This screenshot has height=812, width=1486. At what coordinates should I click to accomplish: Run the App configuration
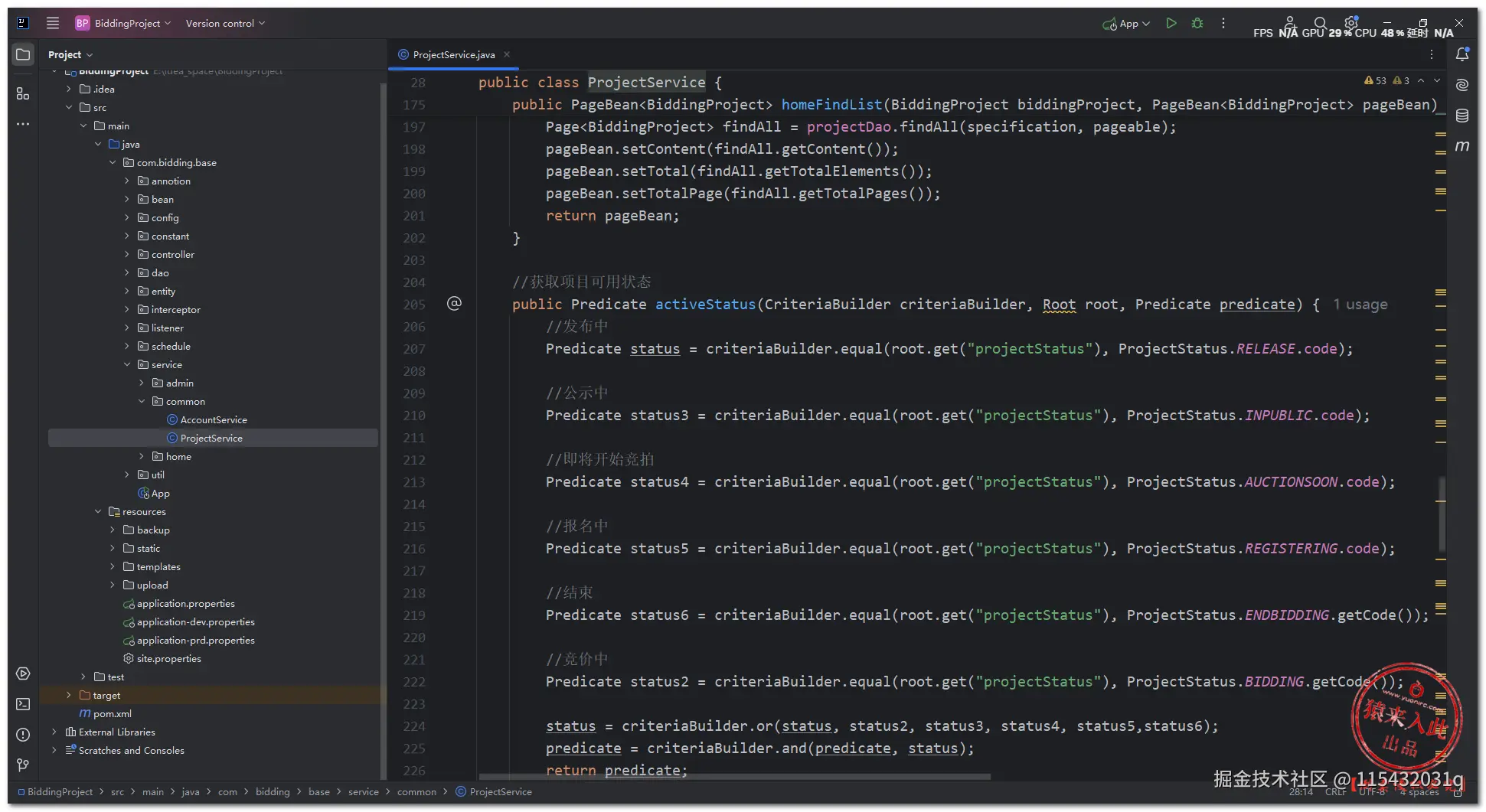coord(1171,23)
